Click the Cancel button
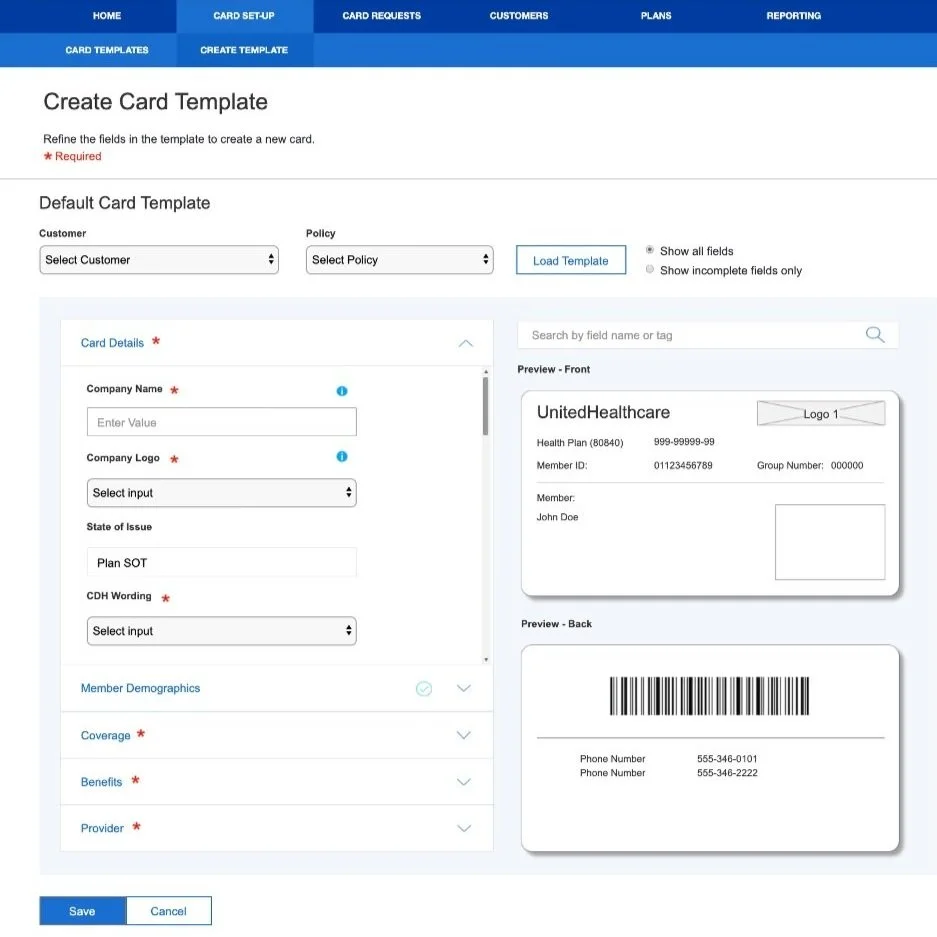The image size is (937, 937). point(169,911)
